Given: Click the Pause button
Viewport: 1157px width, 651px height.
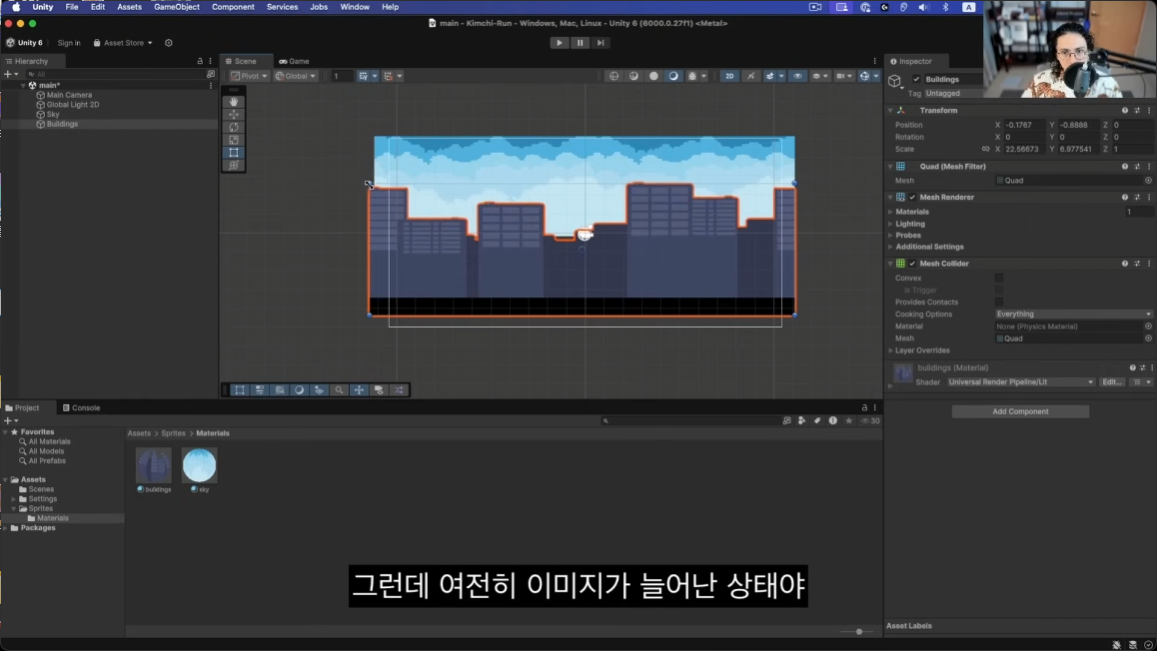Looking at the screenshot, I should point(580,43).
